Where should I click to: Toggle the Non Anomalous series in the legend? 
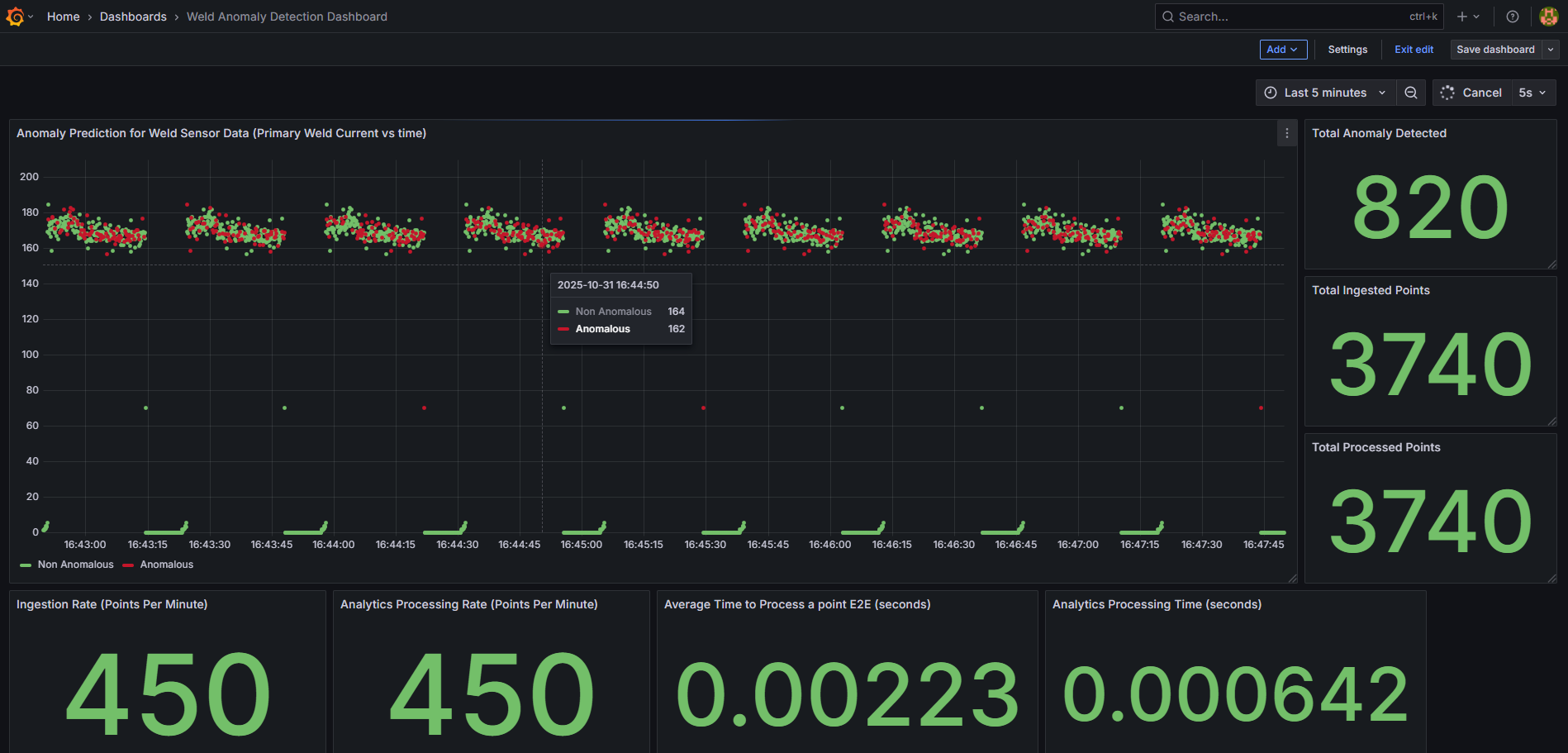75,565
